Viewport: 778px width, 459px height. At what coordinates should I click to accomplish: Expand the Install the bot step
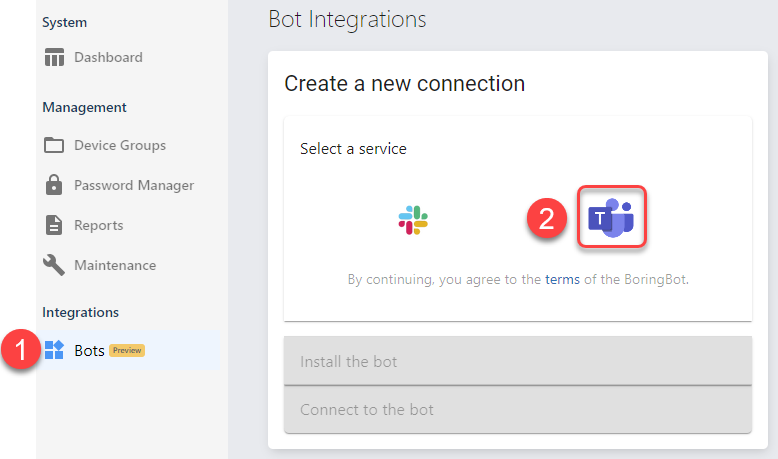[x=518, y=361]
